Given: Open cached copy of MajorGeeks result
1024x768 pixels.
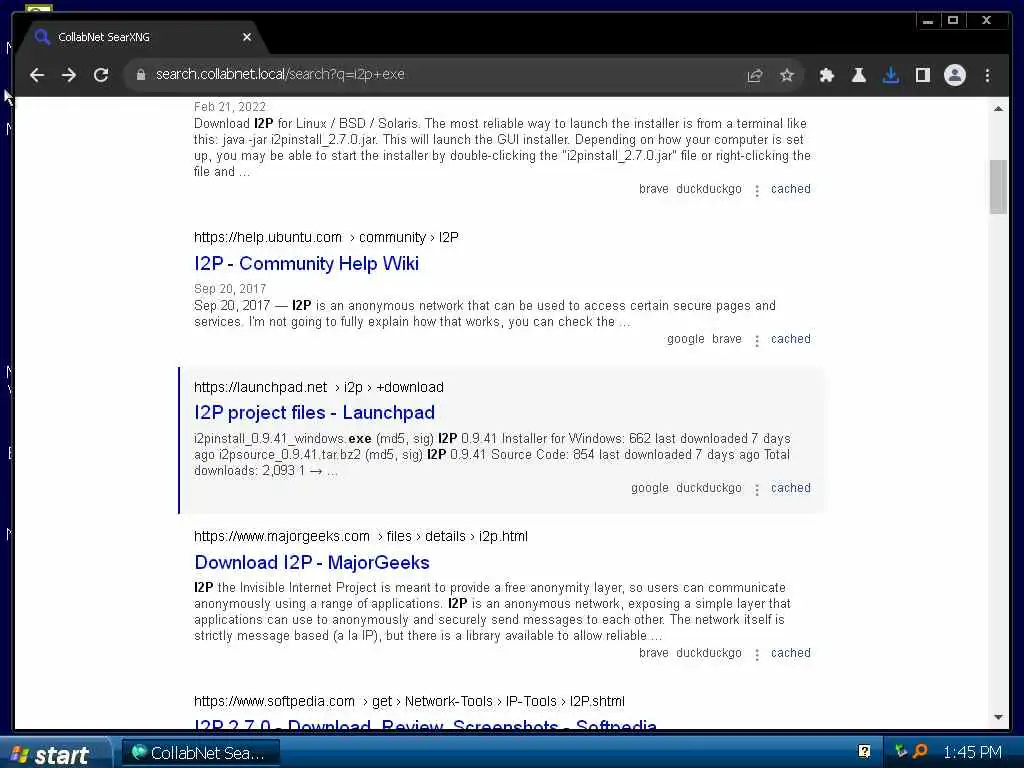Looking at the screenshot, I should click(x=790, y=653).
